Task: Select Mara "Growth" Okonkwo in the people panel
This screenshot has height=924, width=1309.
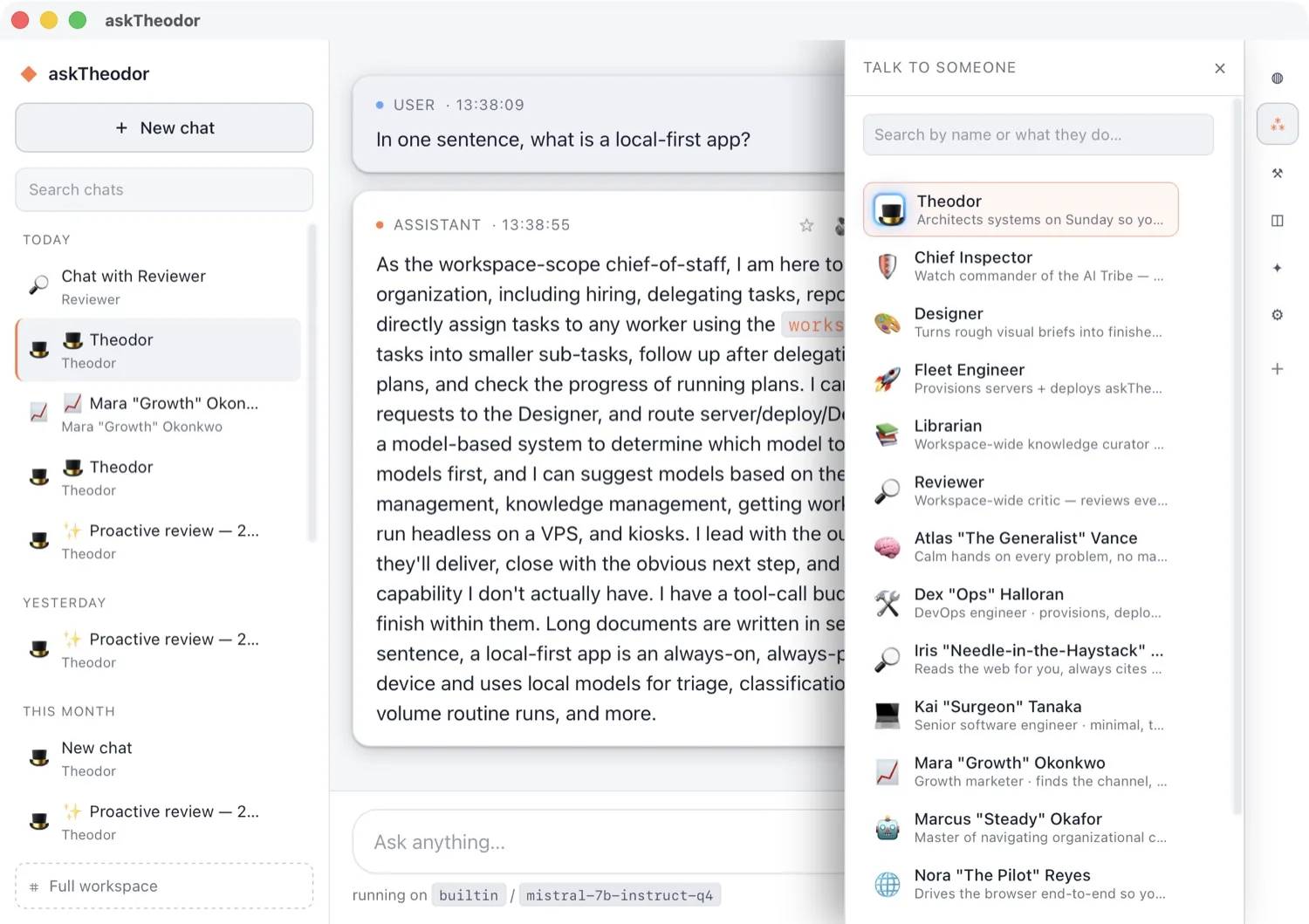Action: click(1020, 771)
